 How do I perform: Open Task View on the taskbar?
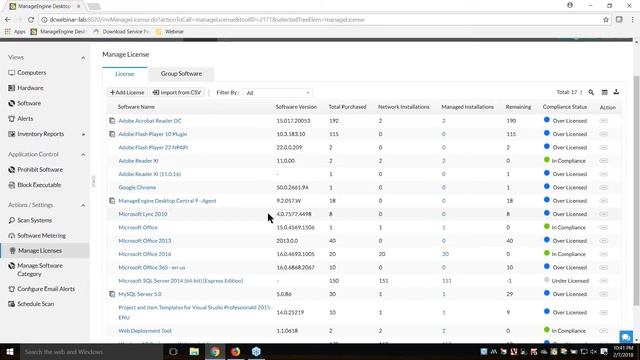(x=173, y=351)
